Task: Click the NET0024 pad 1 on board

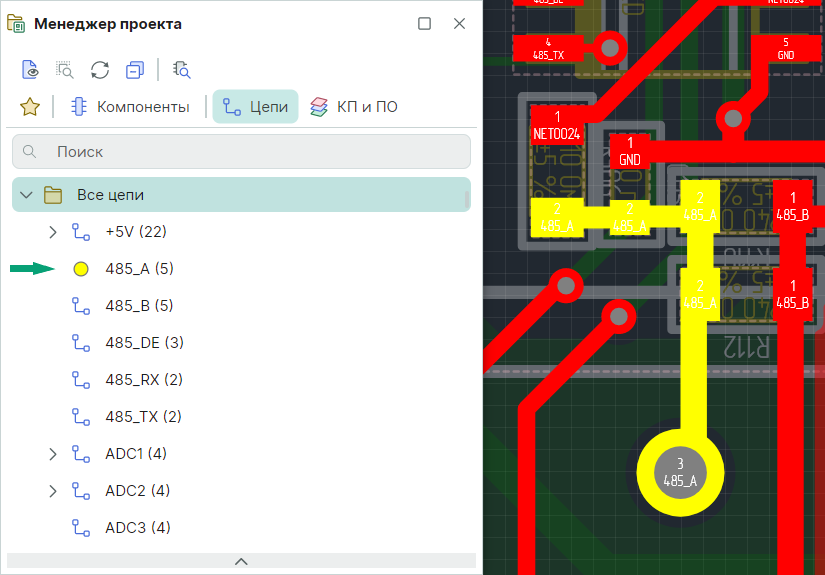Action: 557,125
